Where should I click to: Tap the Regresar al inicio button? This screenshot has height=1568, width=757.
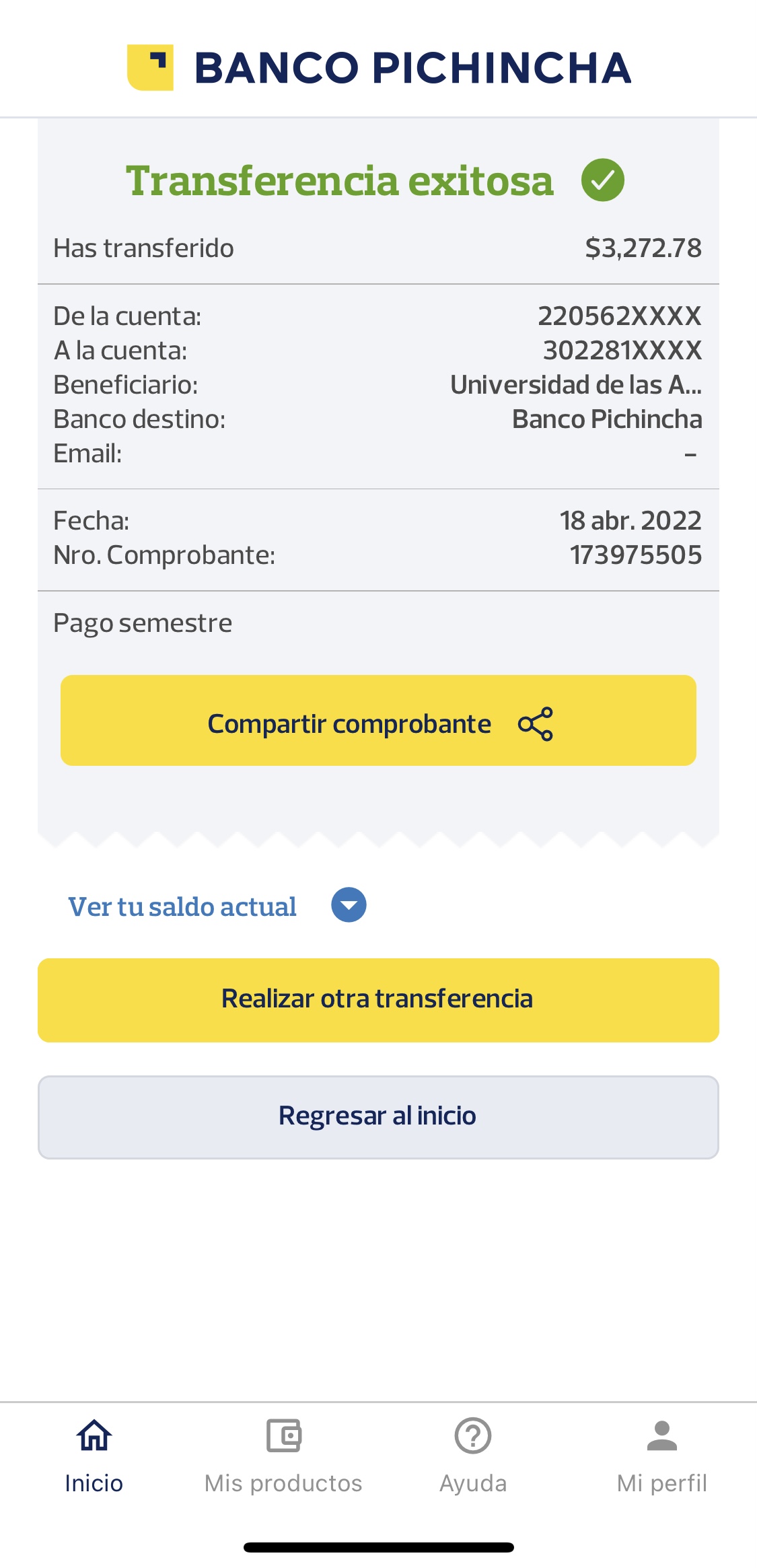coord(378,1117)
